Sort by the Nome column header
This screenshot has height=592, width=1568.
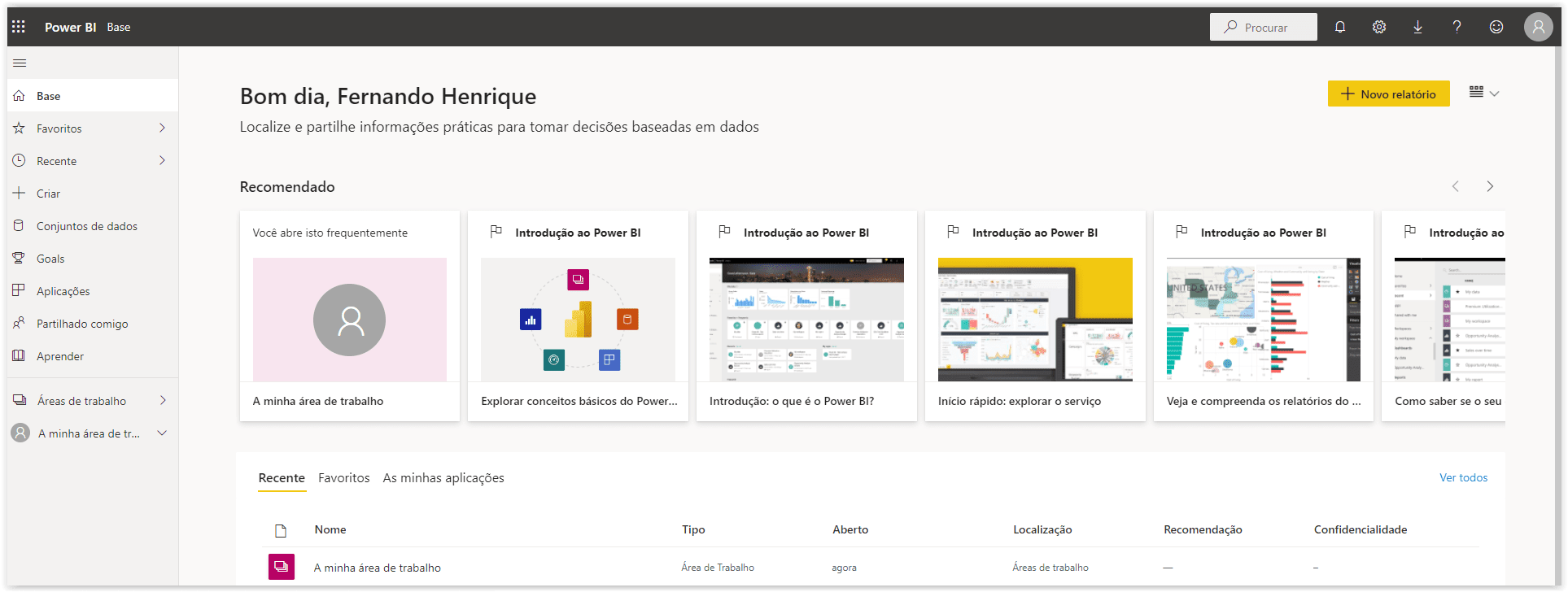click(x=330, y=529)
